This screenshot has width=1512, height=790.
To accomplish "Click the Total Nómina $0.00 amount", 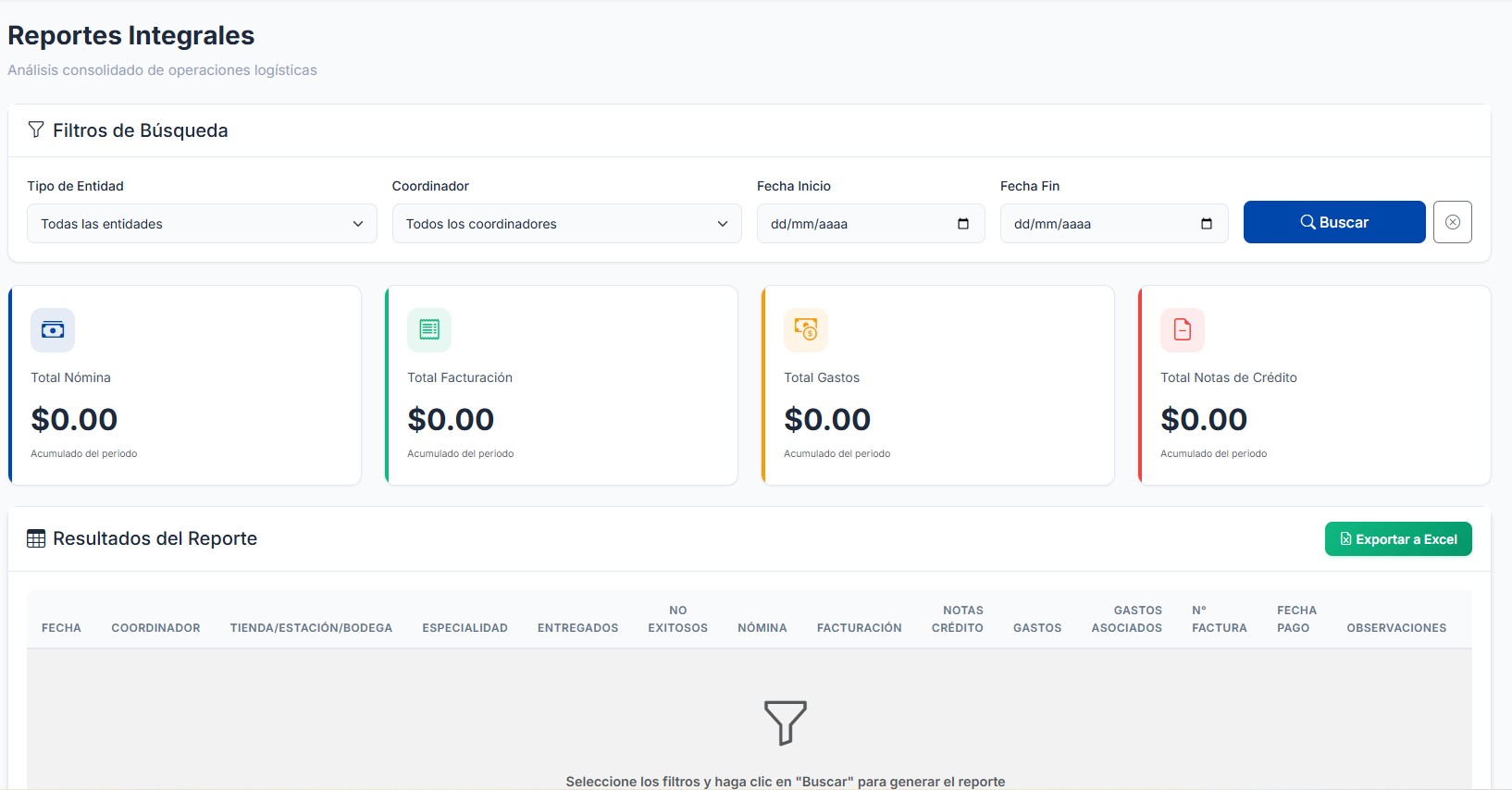I will tap(74, 419).
